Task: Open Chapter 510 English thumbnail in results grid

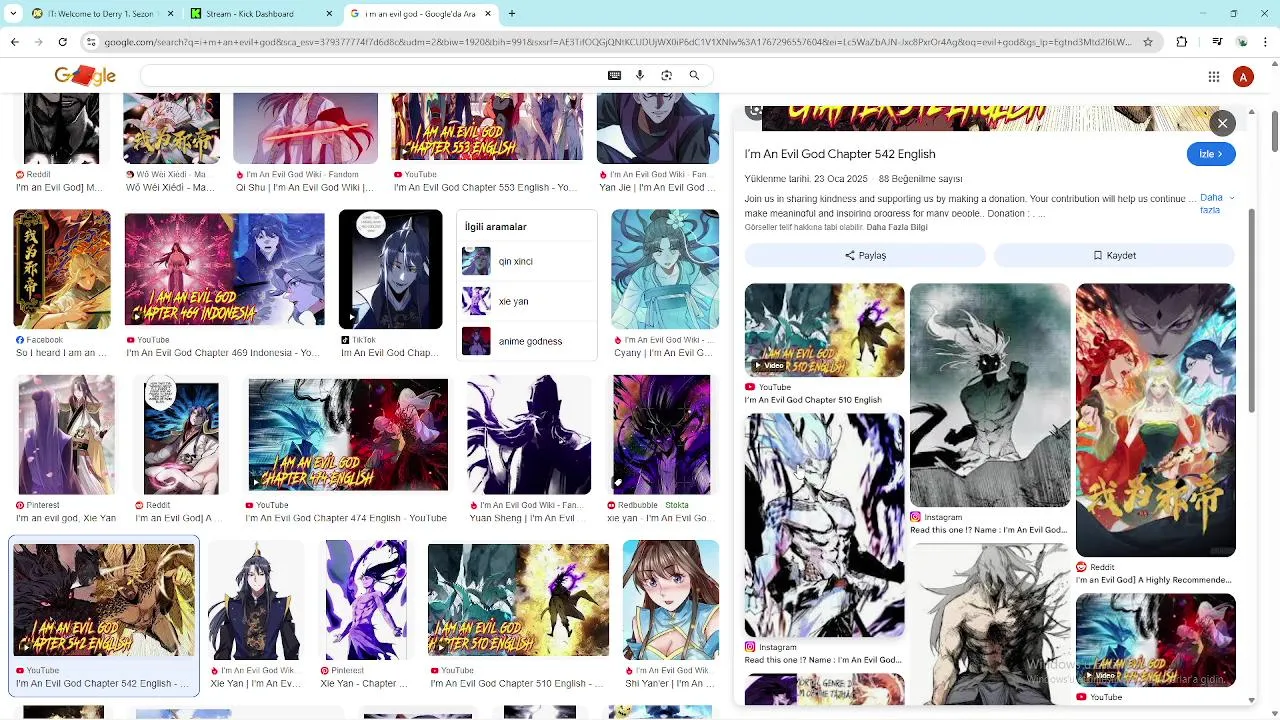Action: pyautogui.click(x=518, y=600)
